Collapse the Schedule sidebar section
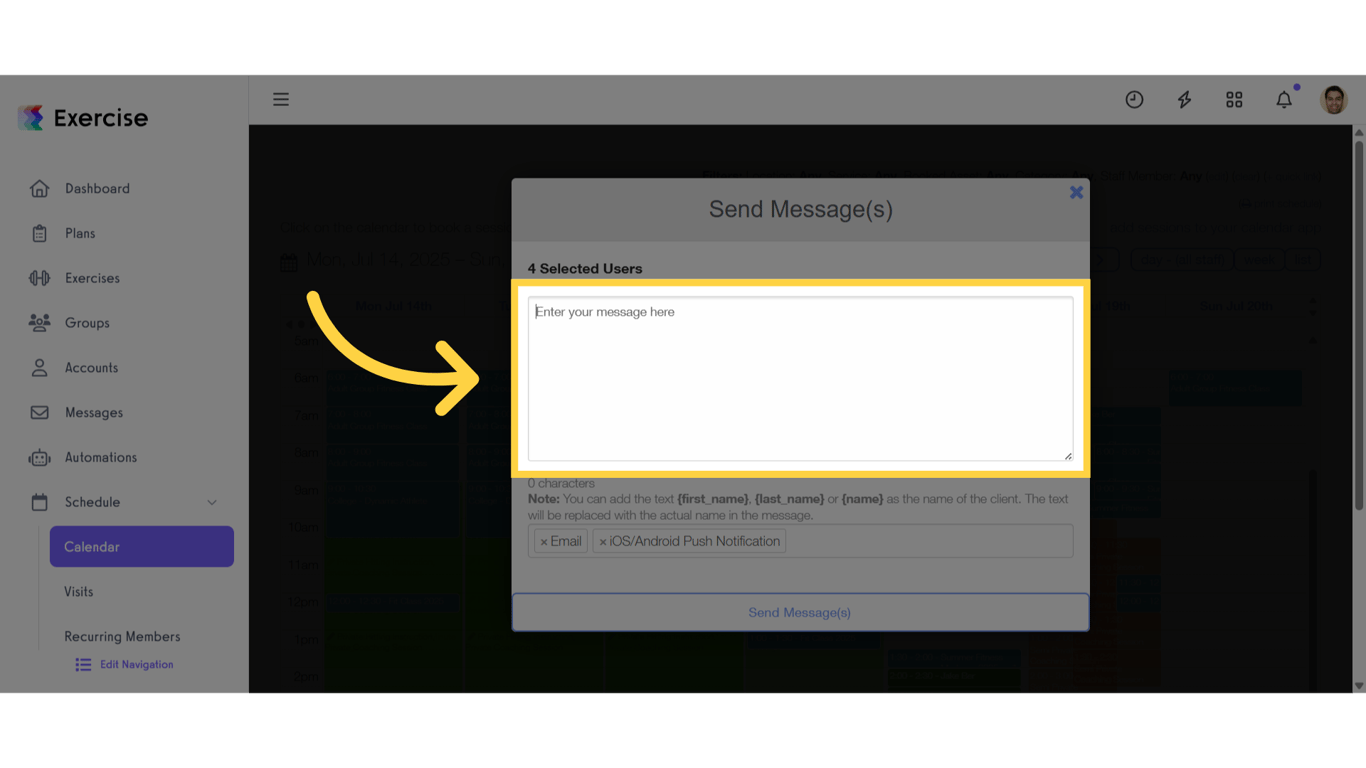This screenshot has height=768, width=1366. (211, 502)
